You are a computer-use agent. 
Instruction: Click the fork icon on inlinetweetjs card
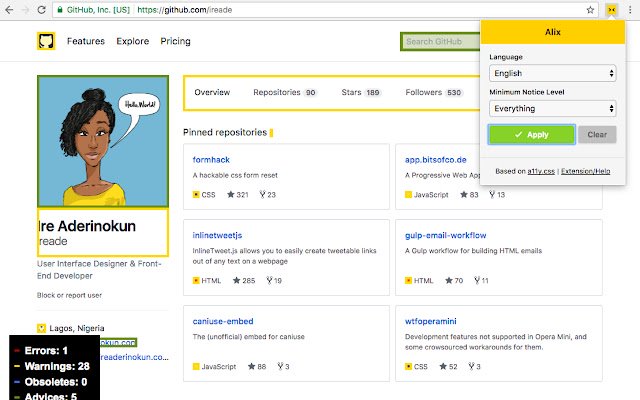(269, 280)
